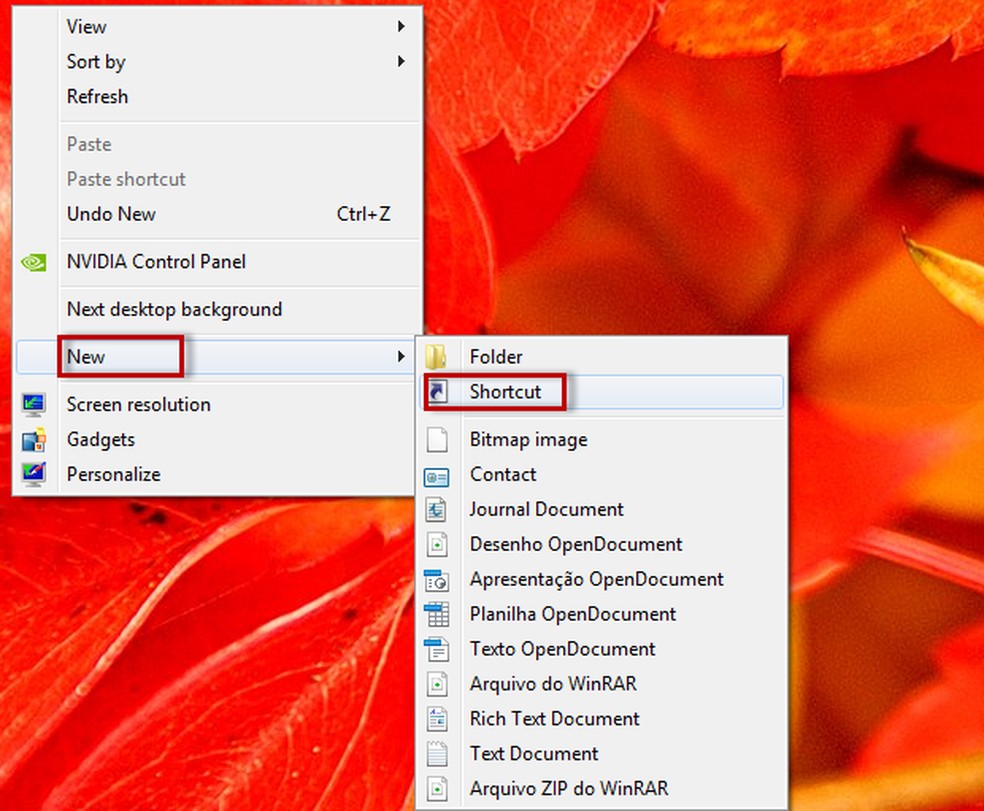
Task: Open the View menu entry
Action: 217,26
